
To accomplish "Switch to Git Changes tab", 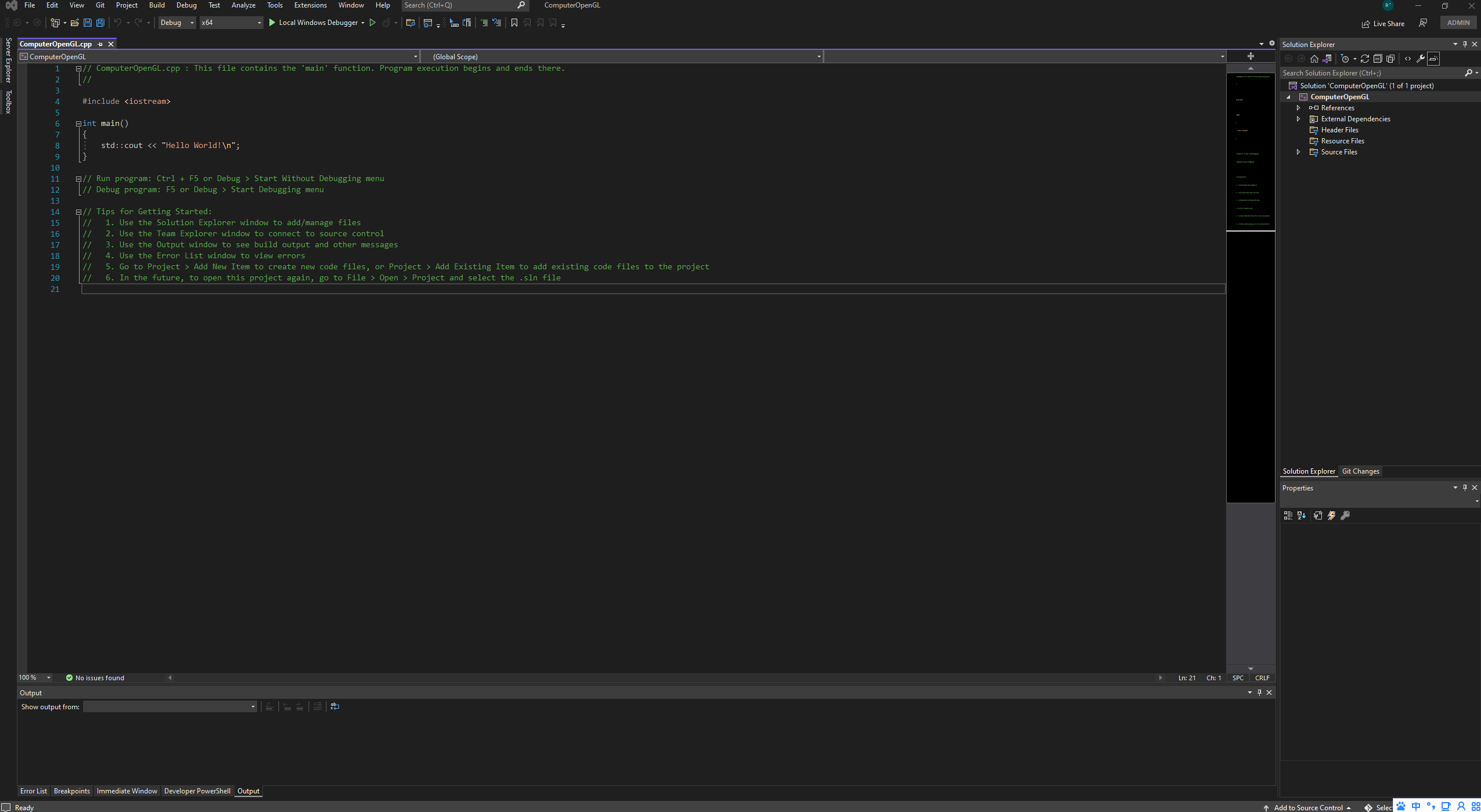I will point(1361,471).
